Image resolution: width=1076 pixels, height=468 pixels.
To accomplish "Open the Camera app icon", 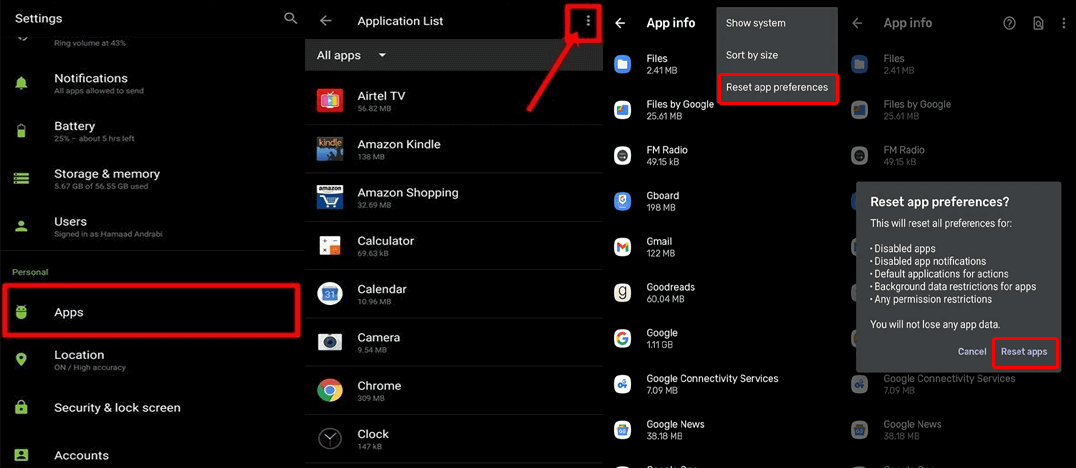I will (x=329, y=342).
